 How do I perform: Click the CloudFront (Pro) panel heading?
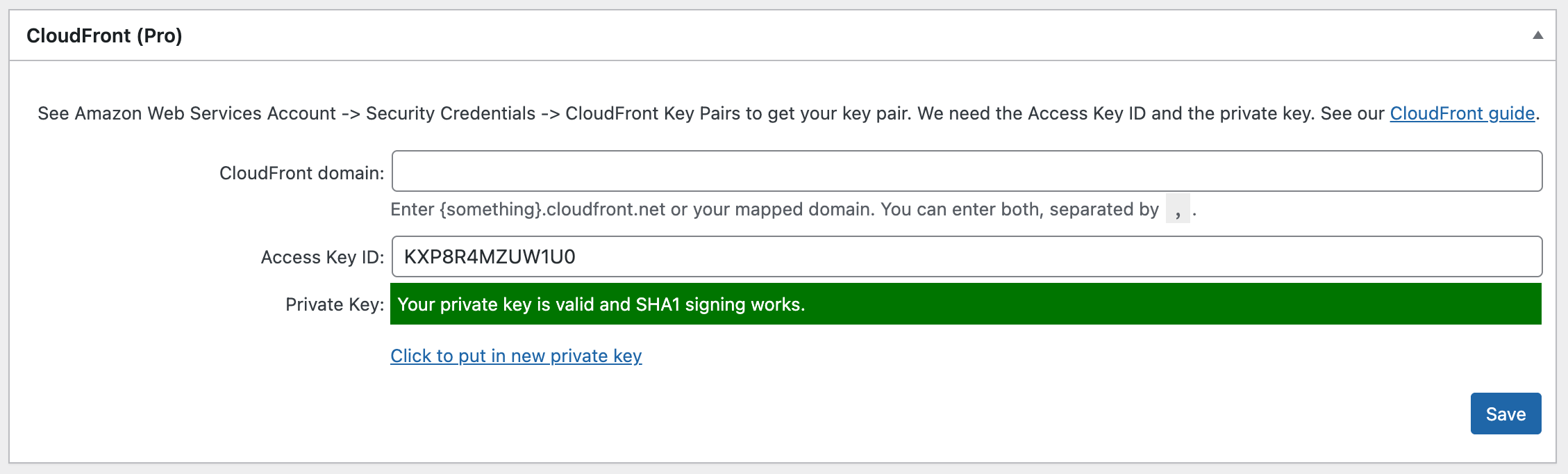(x=104, y=35)
